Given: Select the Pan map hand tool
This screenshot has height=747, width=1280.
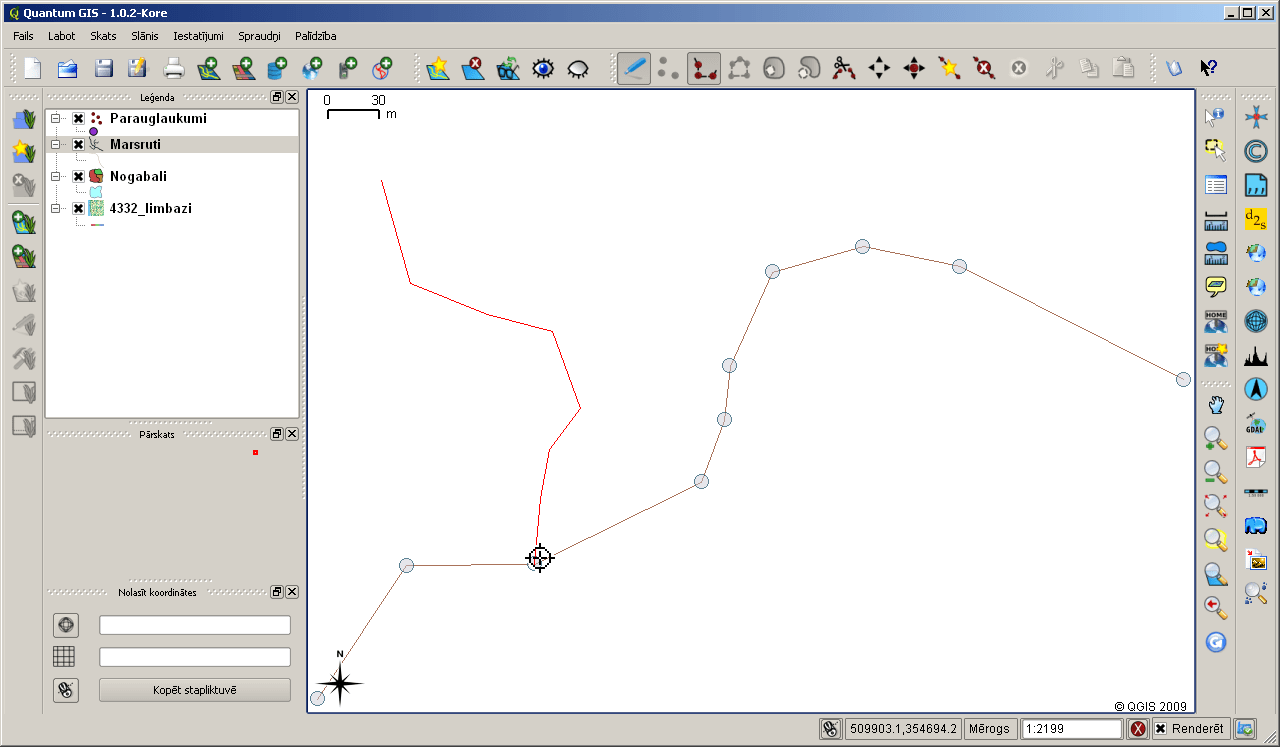Looking at the screenshot, I should [1215, 405].
